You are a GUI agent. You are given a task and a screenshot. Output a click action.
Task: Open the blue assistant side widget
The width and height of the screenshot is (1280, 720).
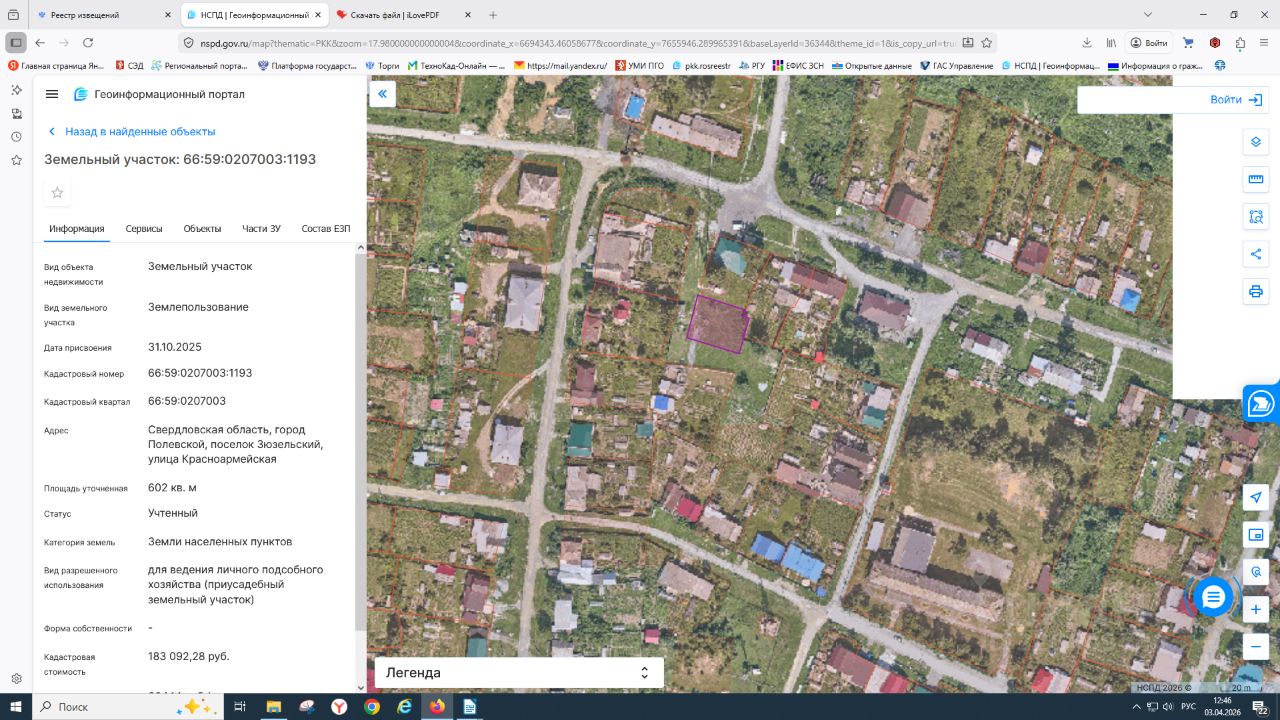1261,403
